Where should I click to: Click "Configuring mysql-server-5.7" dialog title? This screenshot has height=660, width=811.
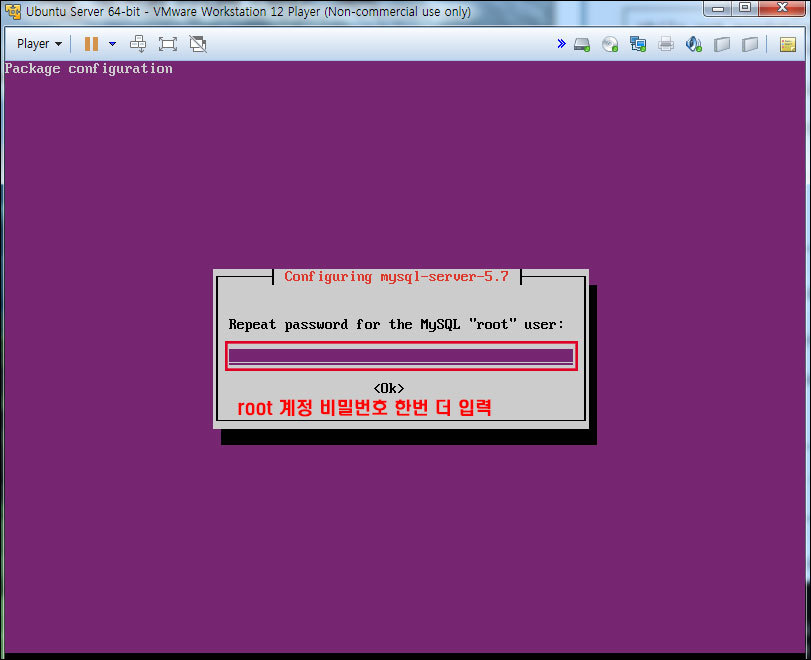tap(397, 277)
